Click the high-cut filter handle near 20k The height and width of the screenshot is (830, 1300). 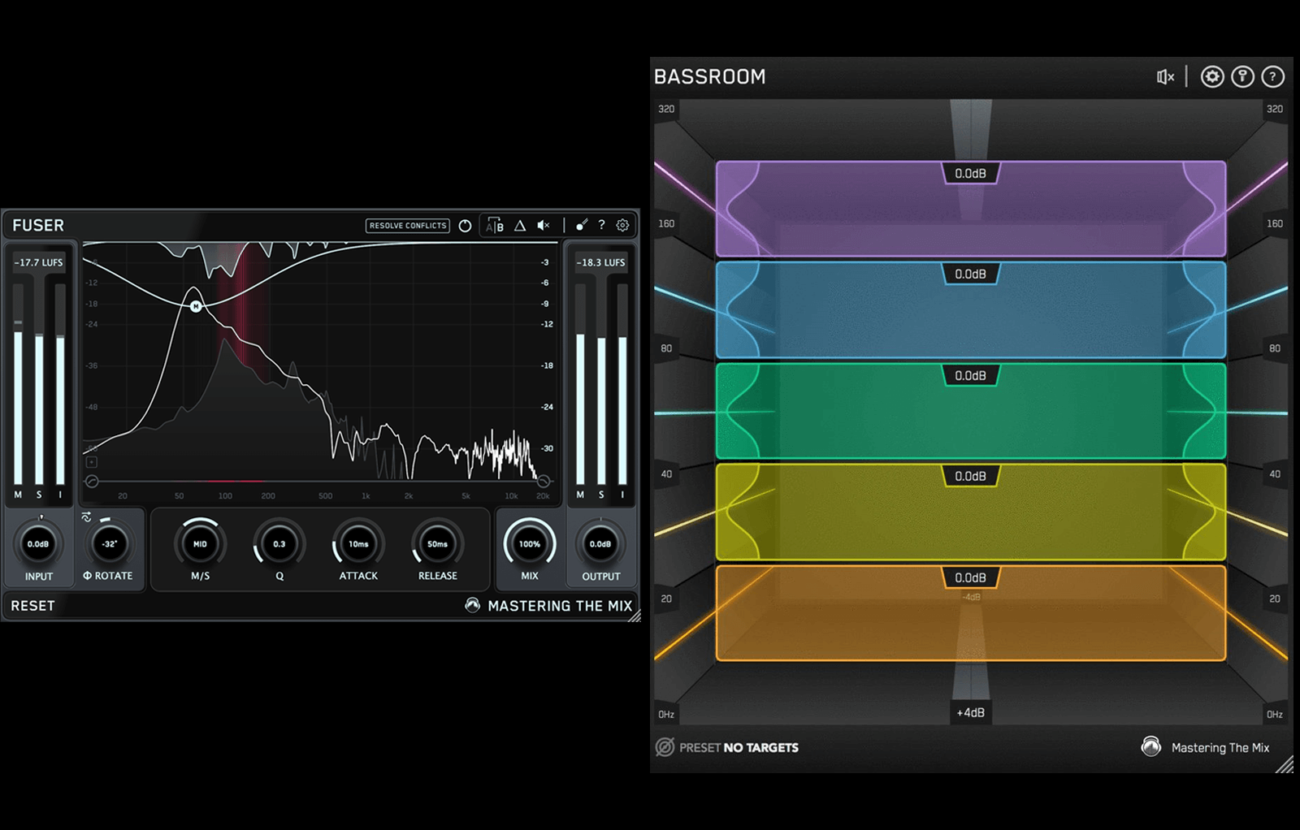544,482
